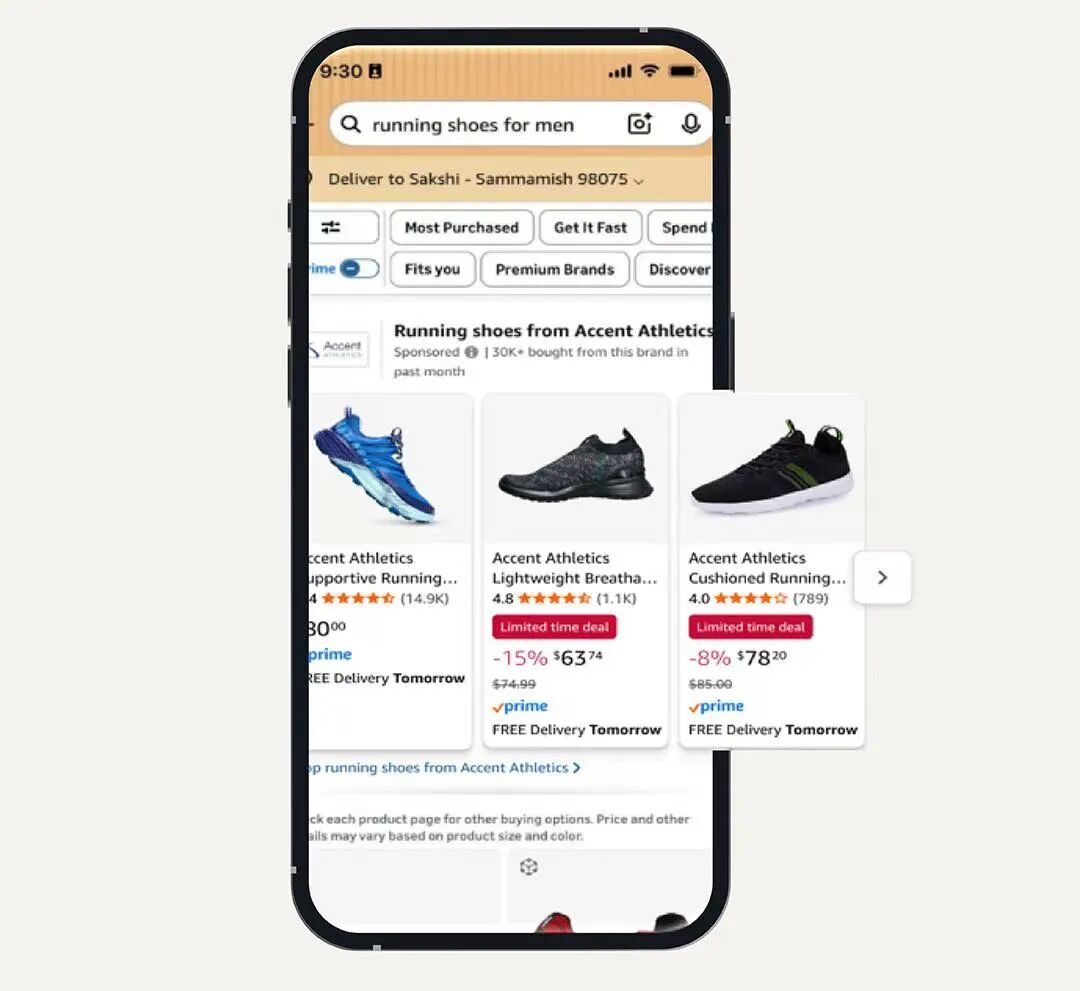
Task: Open the Lightweight Breathable shoe product image
Action: (x=576, y=468)
